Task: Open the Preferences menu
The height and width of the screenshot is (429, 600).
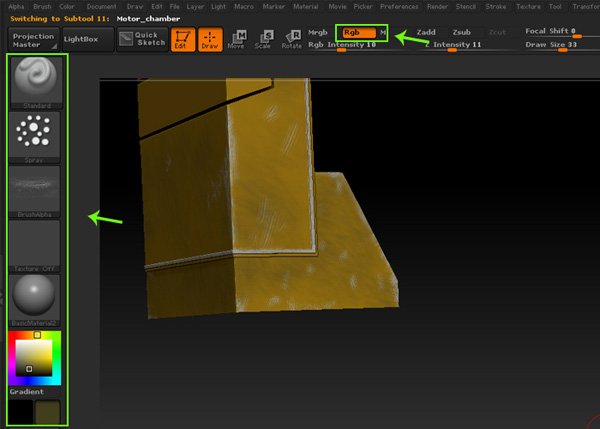Action: point(399,7)
